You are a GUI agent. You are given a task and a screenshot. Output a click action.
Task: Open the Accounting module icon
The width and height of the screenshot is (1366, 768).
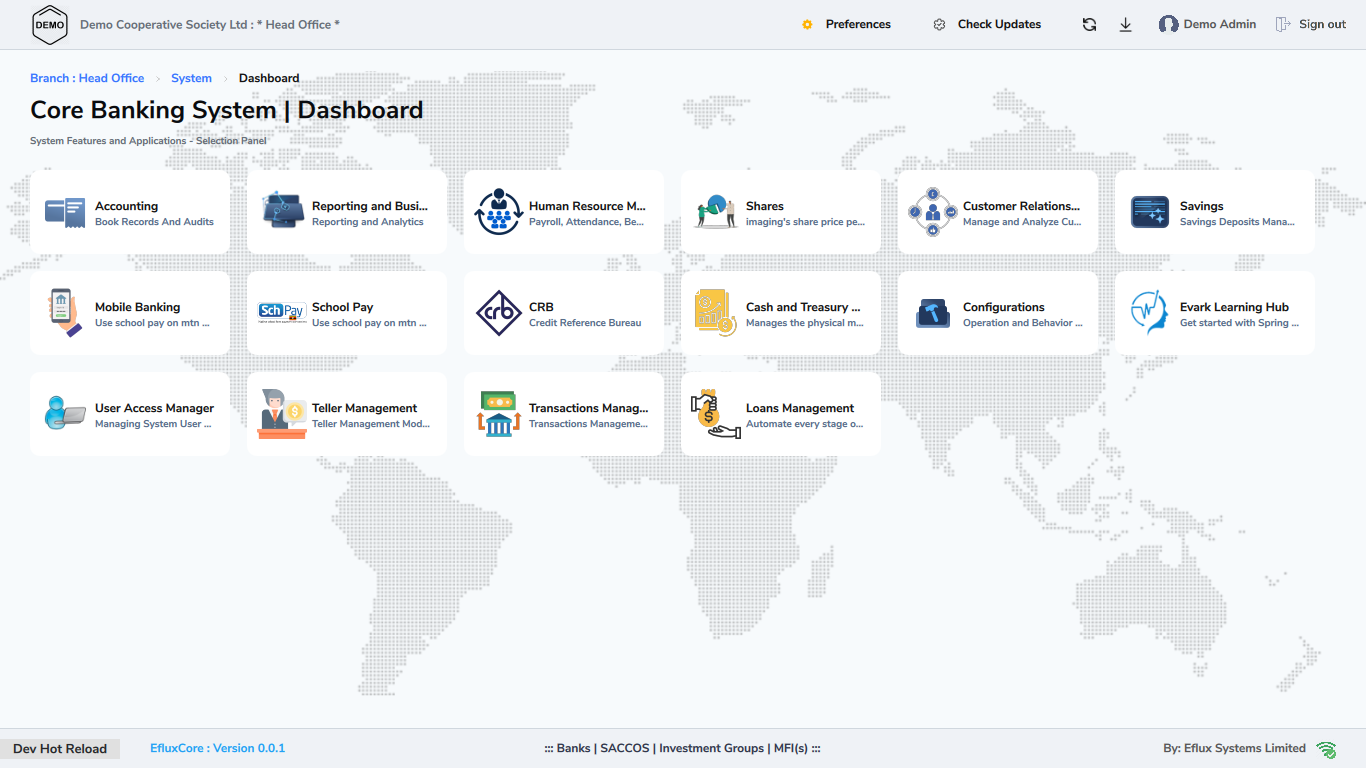coord(65,212)
